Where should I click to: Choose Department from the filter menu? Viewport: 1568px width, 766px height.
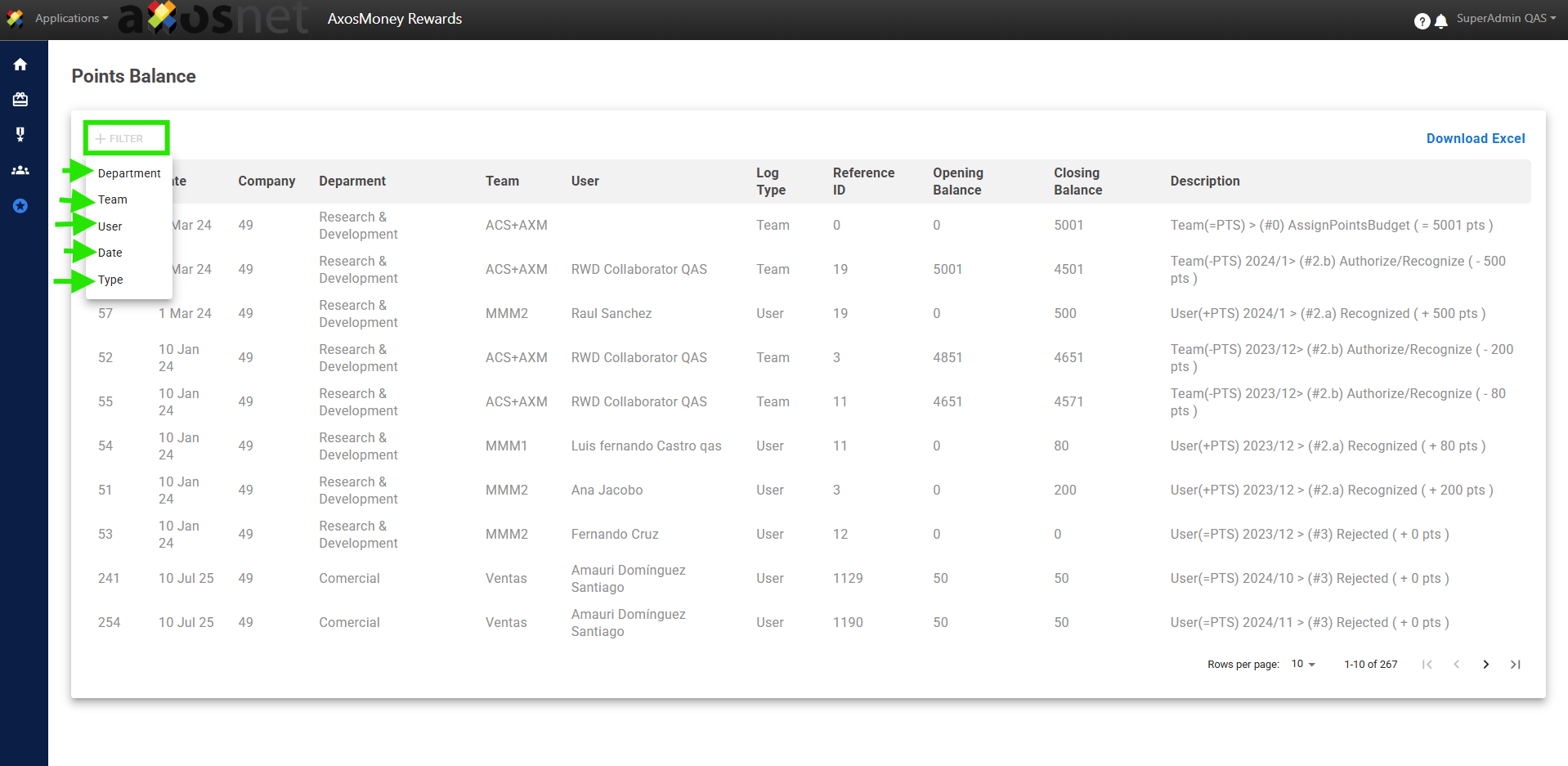129,173
